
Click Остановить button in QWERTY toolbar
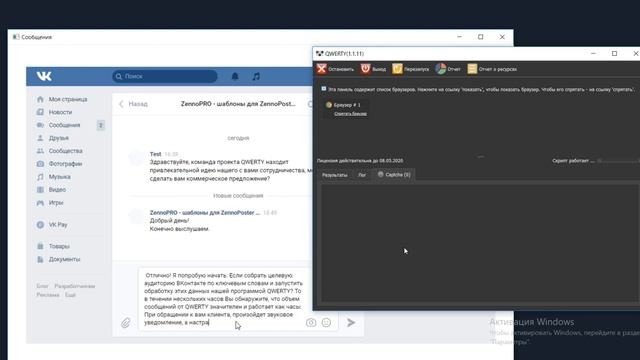(x=336, y=69)
